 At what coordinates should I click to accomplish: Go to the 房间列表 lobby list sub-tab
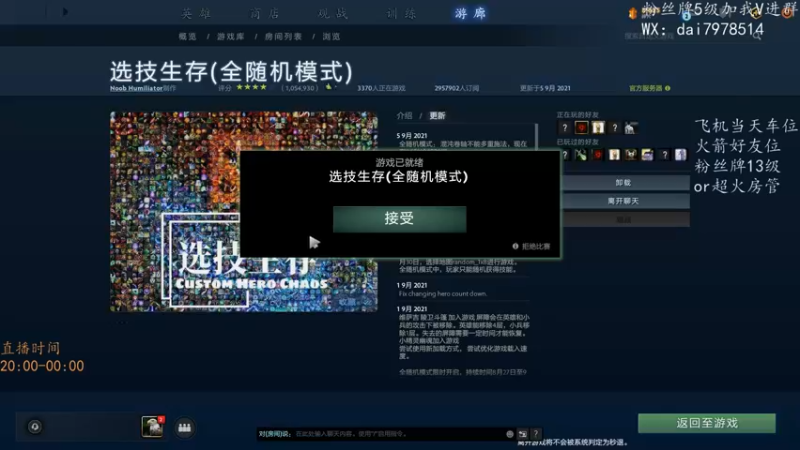tap(283, 37)
